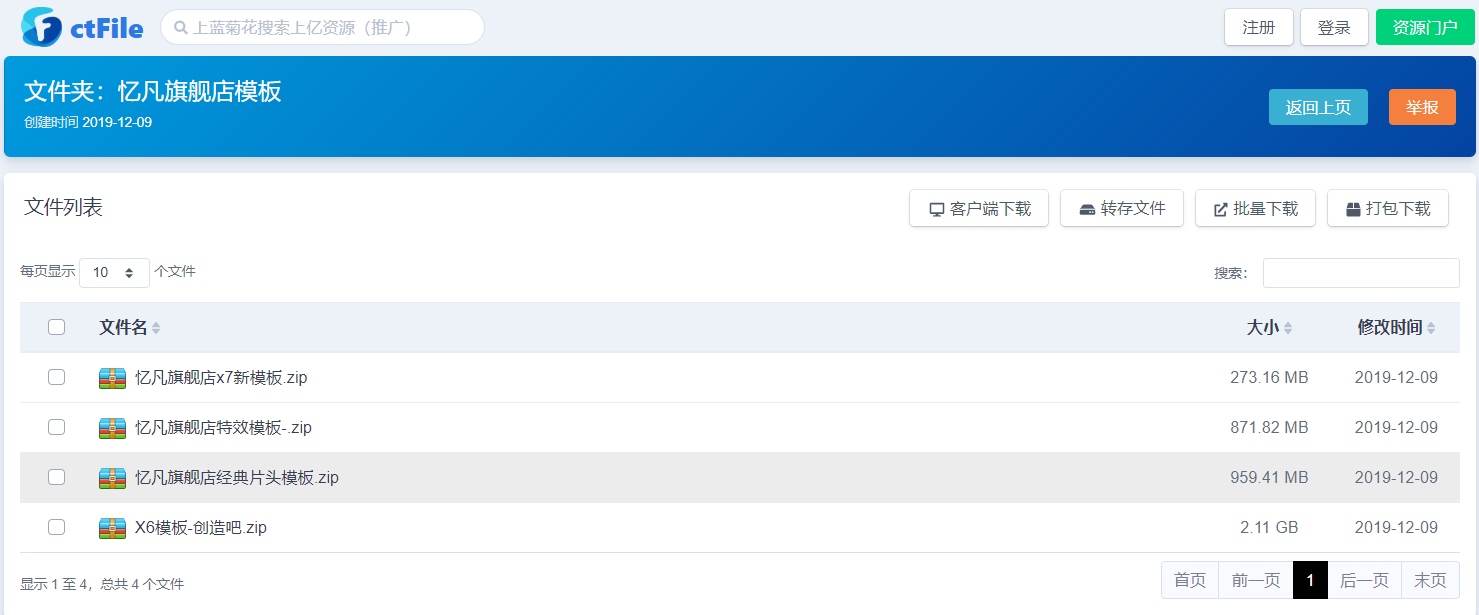Click the folder title 忆凡旗舰店模板

pos(199,91)
